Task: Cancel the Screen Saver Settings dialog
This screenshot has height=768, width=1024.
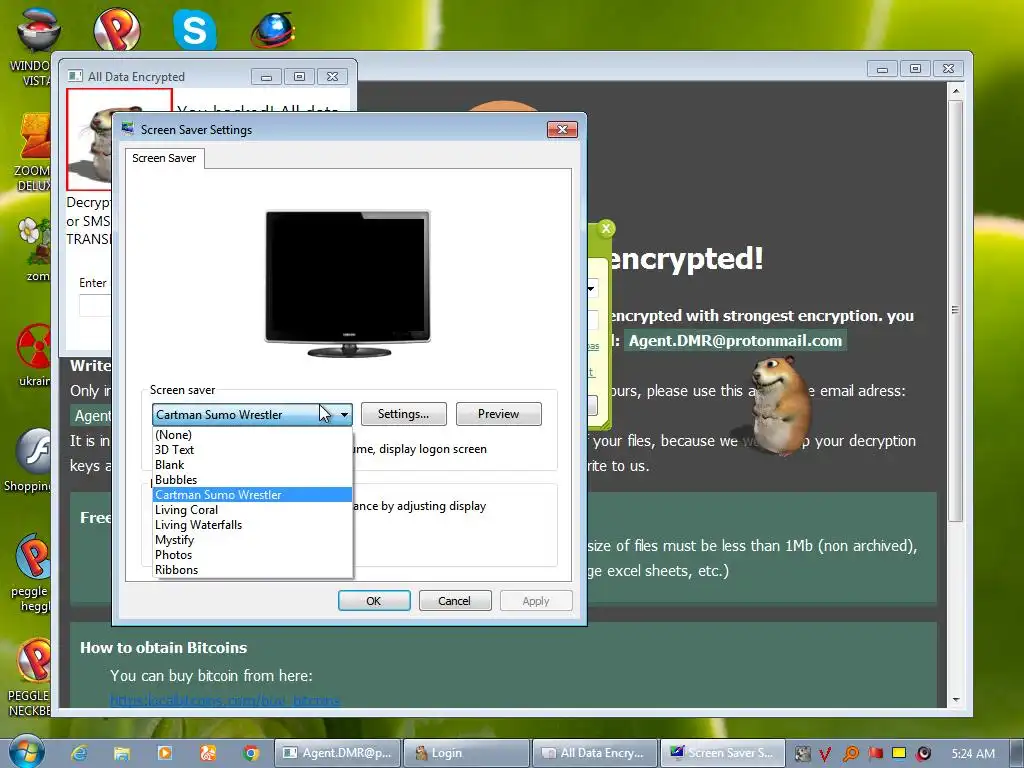Action: pos(455,601)
